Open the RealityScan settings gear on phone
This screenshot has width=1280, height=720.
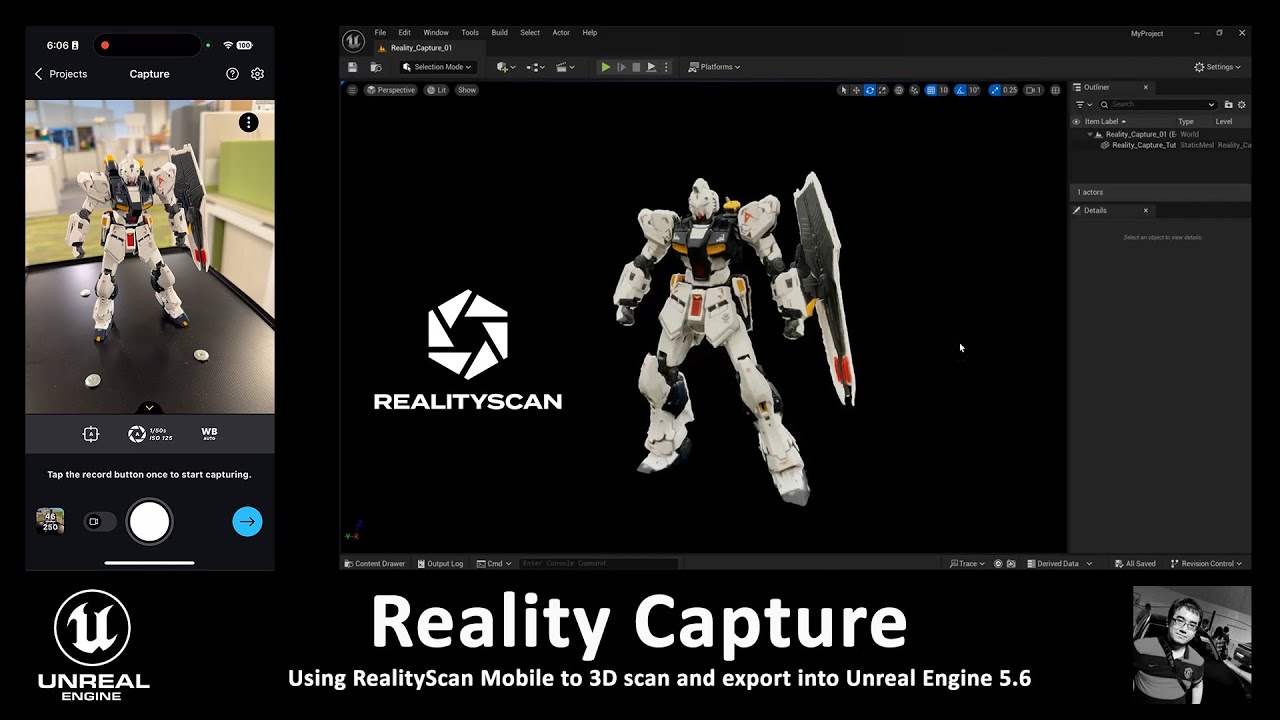pyautogui.click(x=257, y=74)
